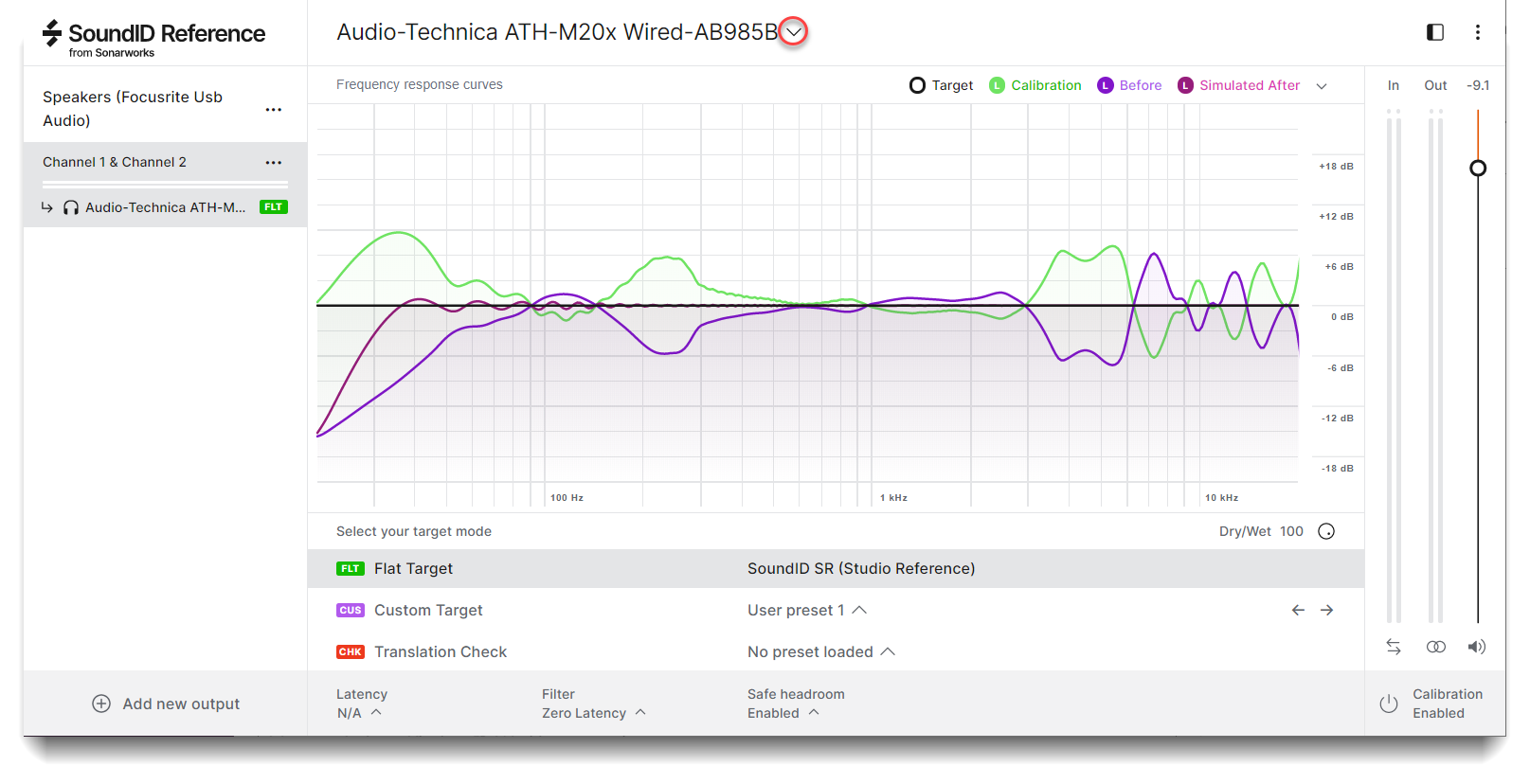Open the three-dot main menu

point(1477,32)
